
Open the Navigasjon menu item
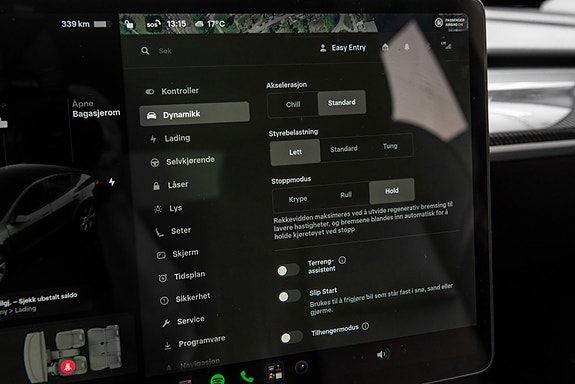193,364
